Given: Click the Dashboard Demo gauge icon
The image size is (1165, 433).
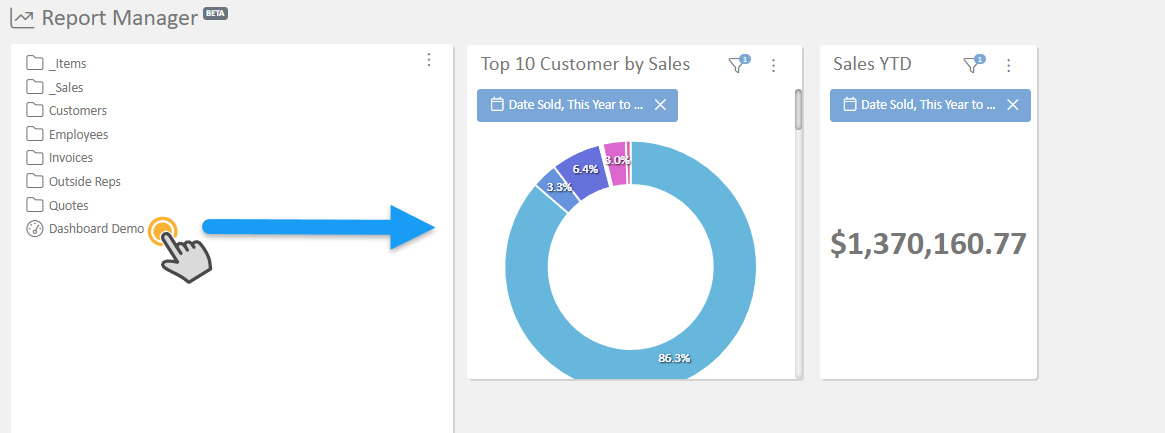Looking at the screenshot, I should point(35,229).
